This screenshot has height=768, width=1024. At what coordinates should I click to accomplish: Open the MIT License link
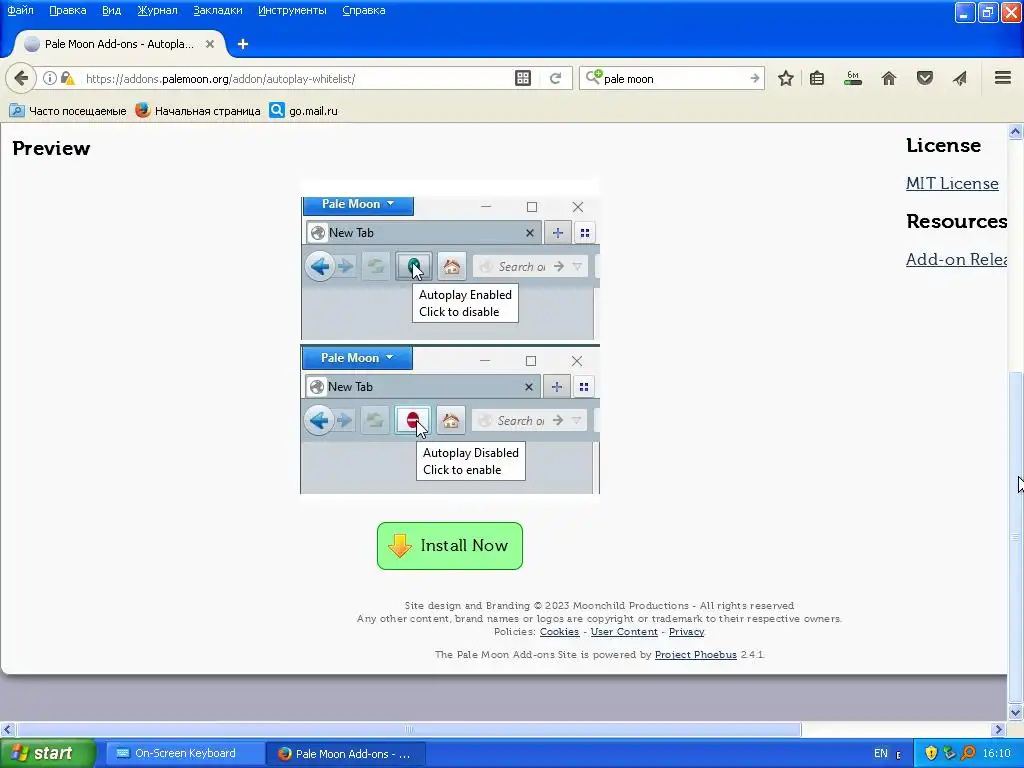(952, 184)
